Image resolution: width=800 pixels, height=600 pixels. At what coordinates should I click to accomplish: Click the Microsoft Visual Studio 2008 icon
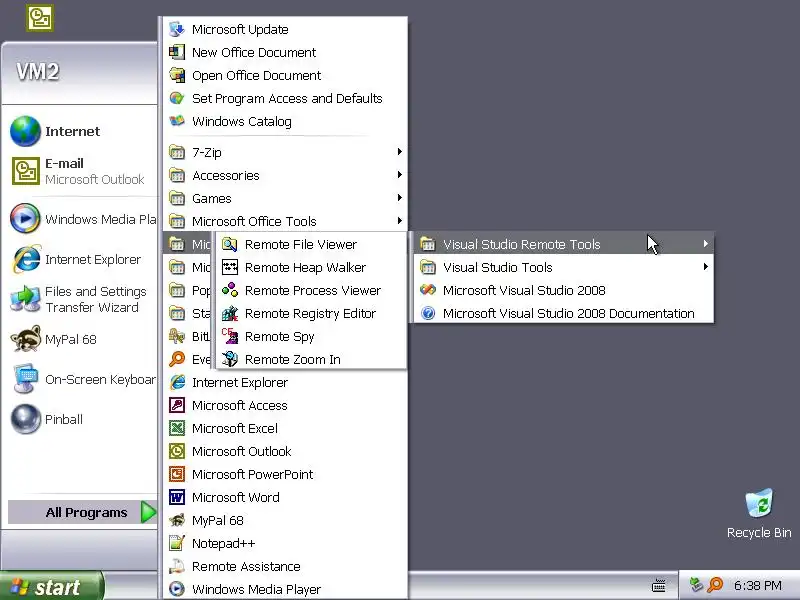[x=428, y=290]
